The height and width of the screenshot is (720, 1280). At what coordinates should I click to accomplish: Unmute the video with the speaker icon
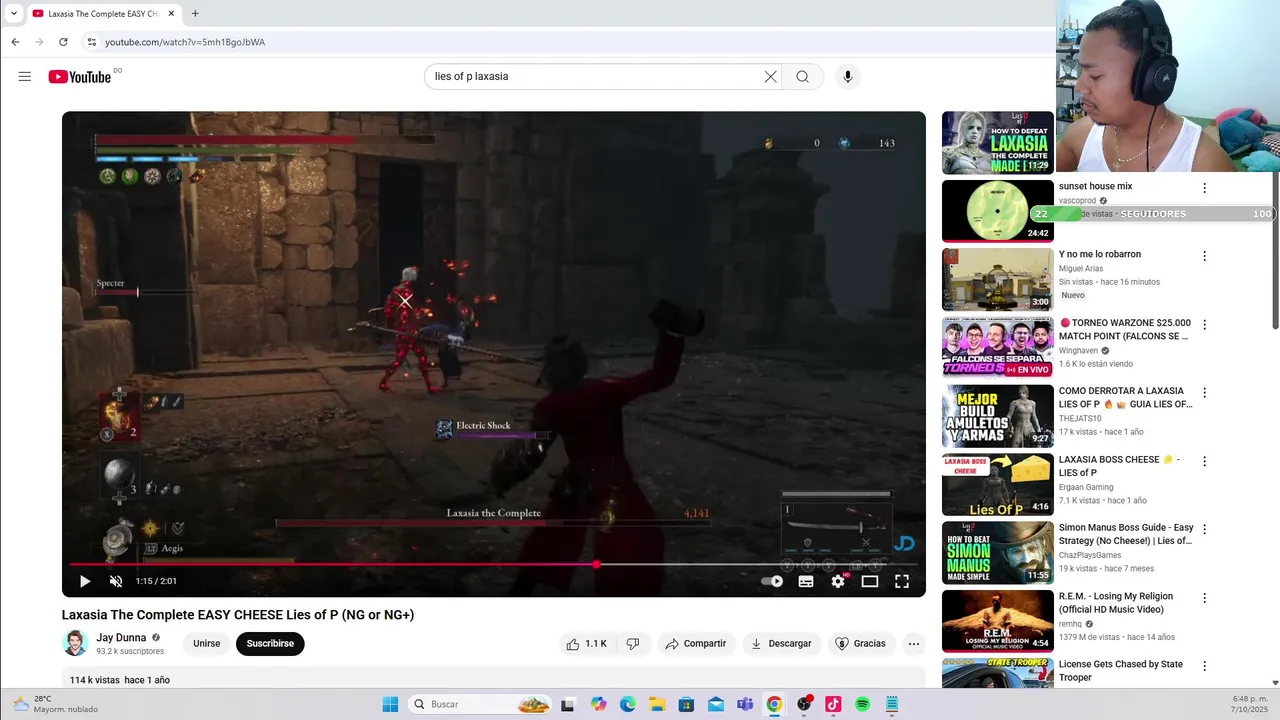(x=116, y=581)
